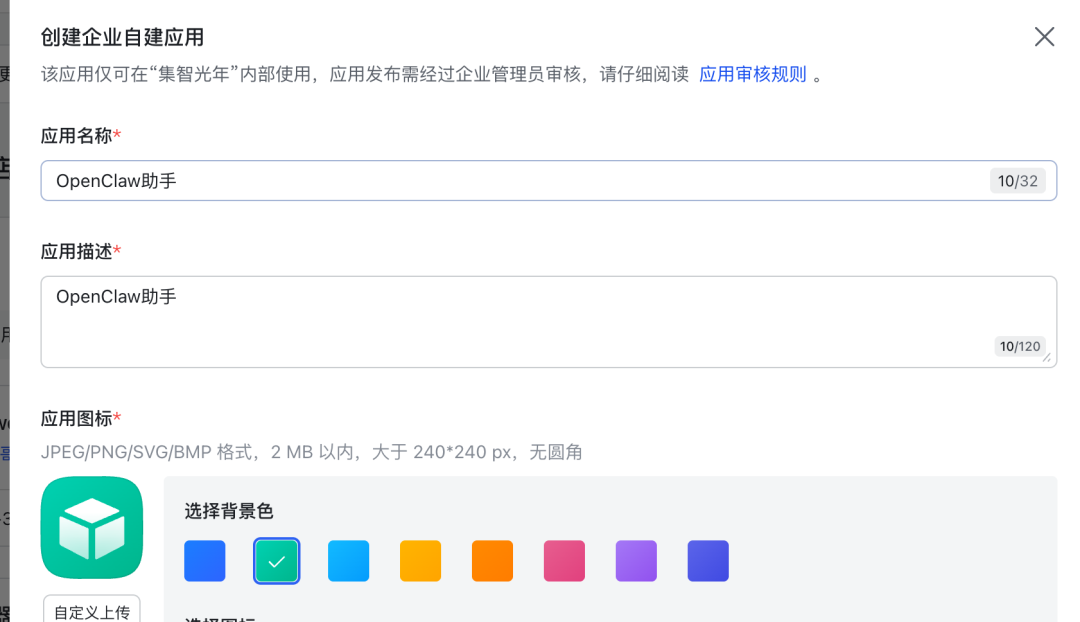The width and height of the screenshot is (1080, 622).
Task: Click the 应用名称 input field
Action: [500, 181]
